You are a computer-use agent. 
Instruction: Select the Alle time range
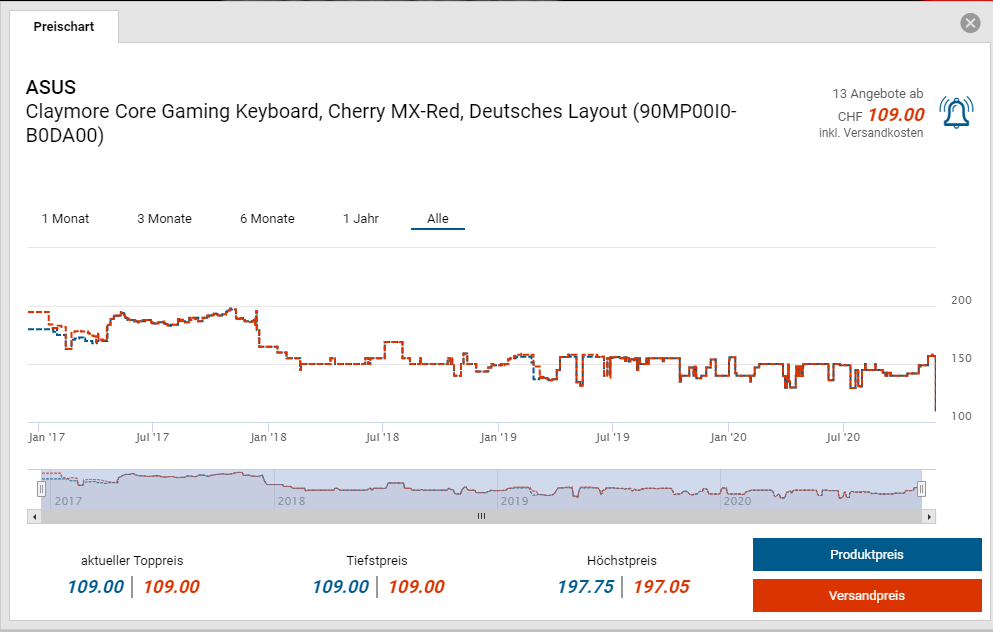[438, 218]
